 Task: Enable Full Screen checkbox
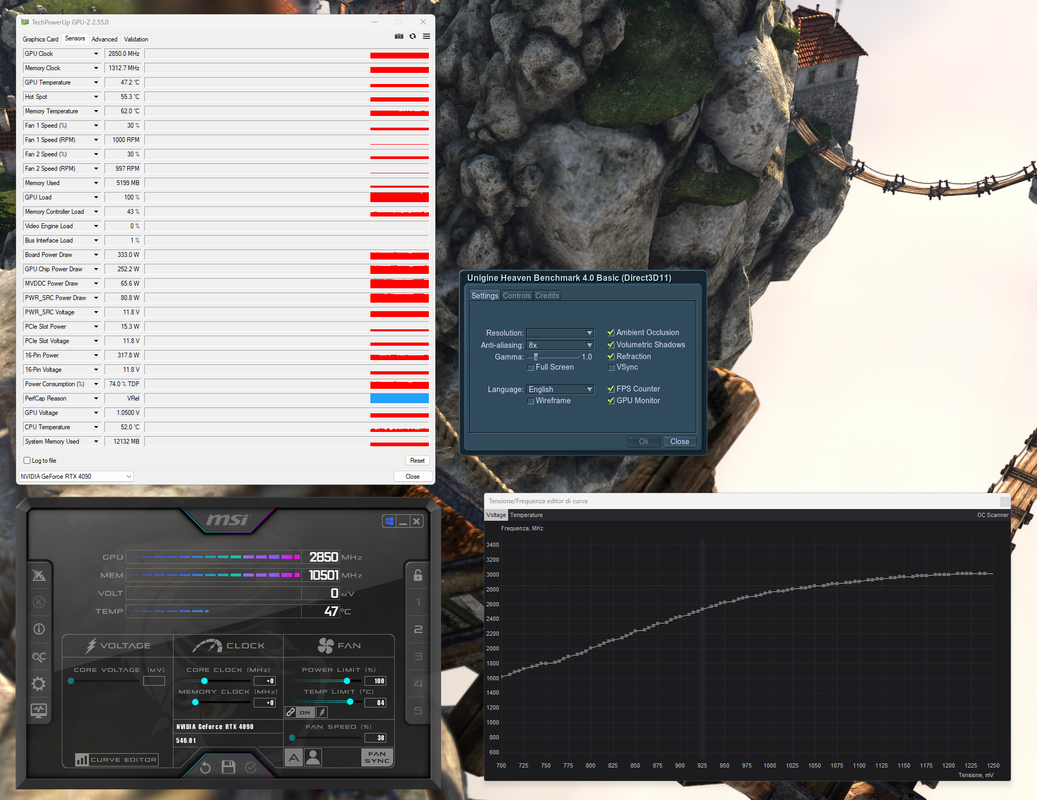pyautogui.click(x=530, y=368)
